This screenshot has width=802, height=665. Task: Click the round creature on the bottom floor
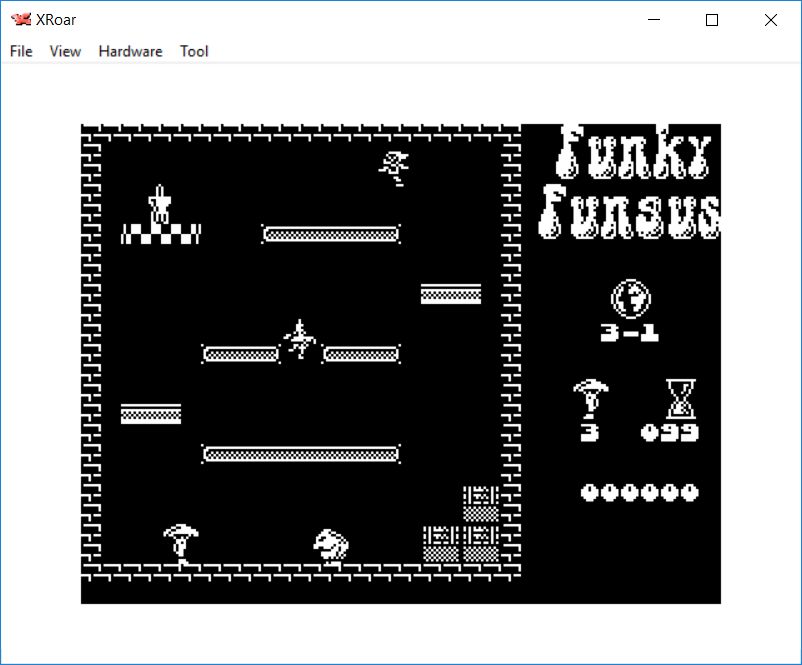[x=331, y=545]
